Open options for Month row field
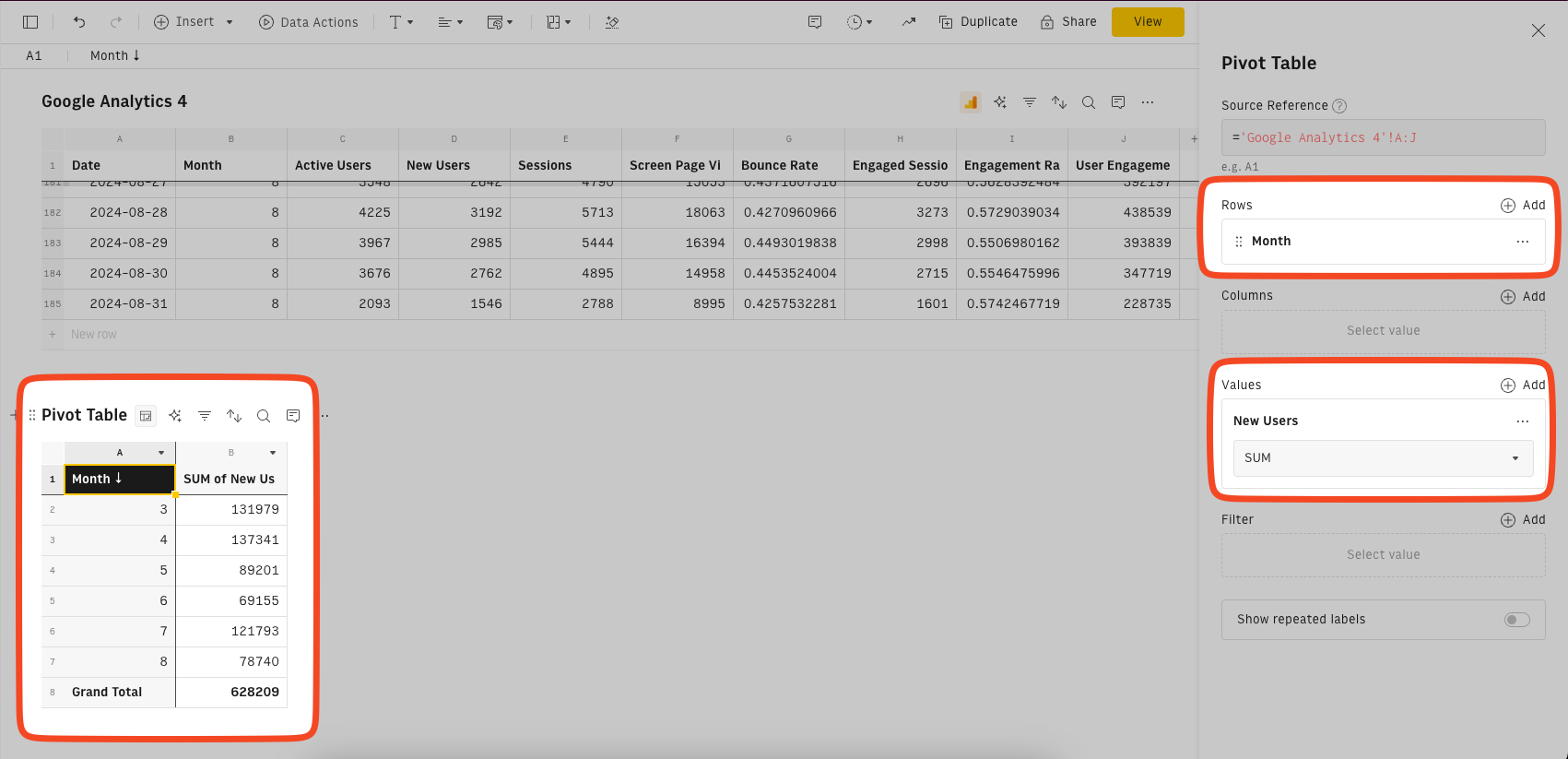The image size is (1568, 759). point(1523,242)
